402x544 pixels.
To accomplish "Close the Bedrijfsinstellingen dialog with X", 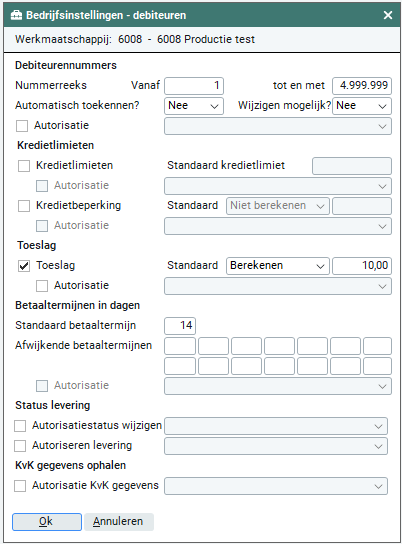I will tap(388, 15).
